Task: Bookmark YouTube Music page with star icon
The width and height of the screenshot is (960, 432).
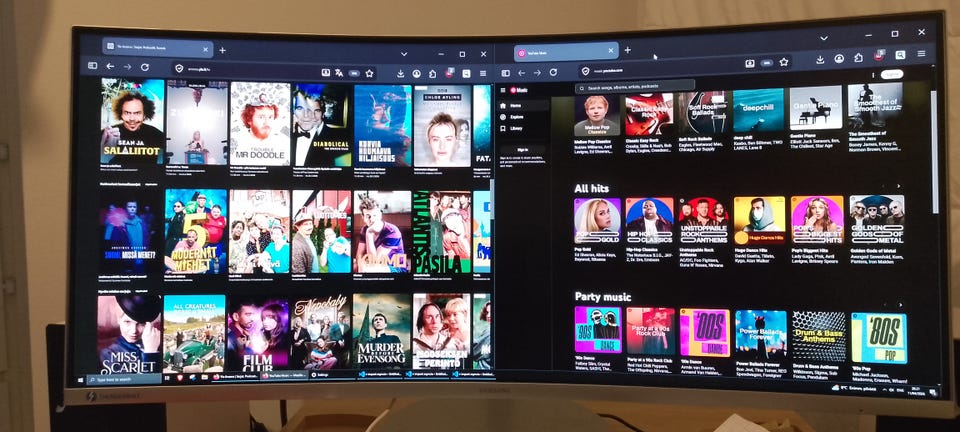Action: pos(784,62)
